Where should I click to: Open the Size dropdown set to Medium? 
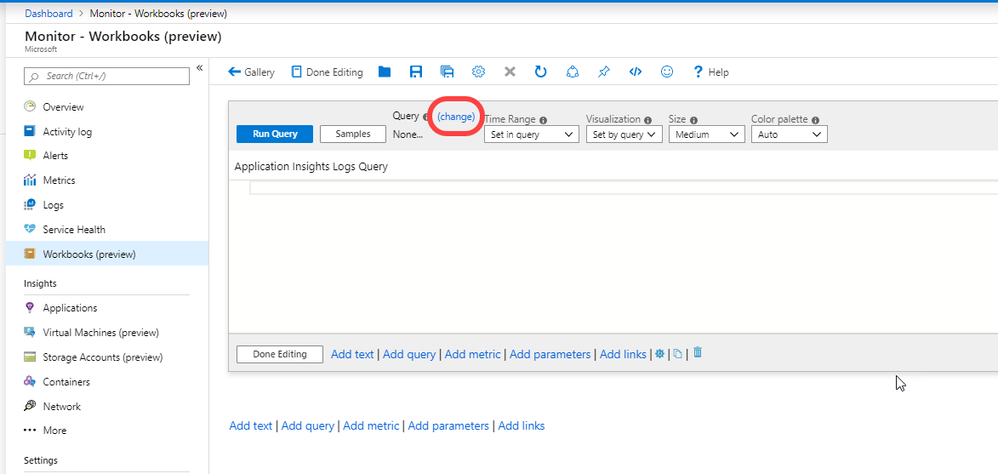[706, 134]
